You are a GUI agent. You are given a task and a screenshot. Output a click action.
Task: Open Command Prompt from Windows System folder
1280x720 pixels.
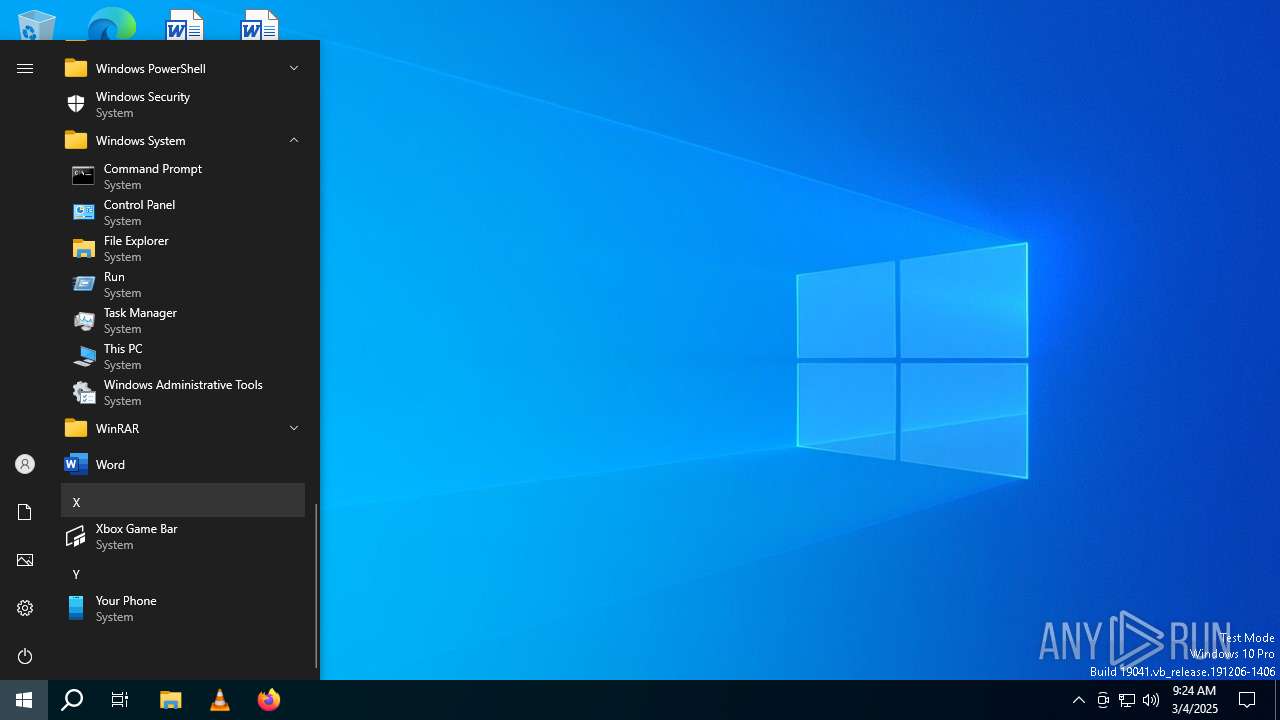pyautogui.click(x=183, y=176)
